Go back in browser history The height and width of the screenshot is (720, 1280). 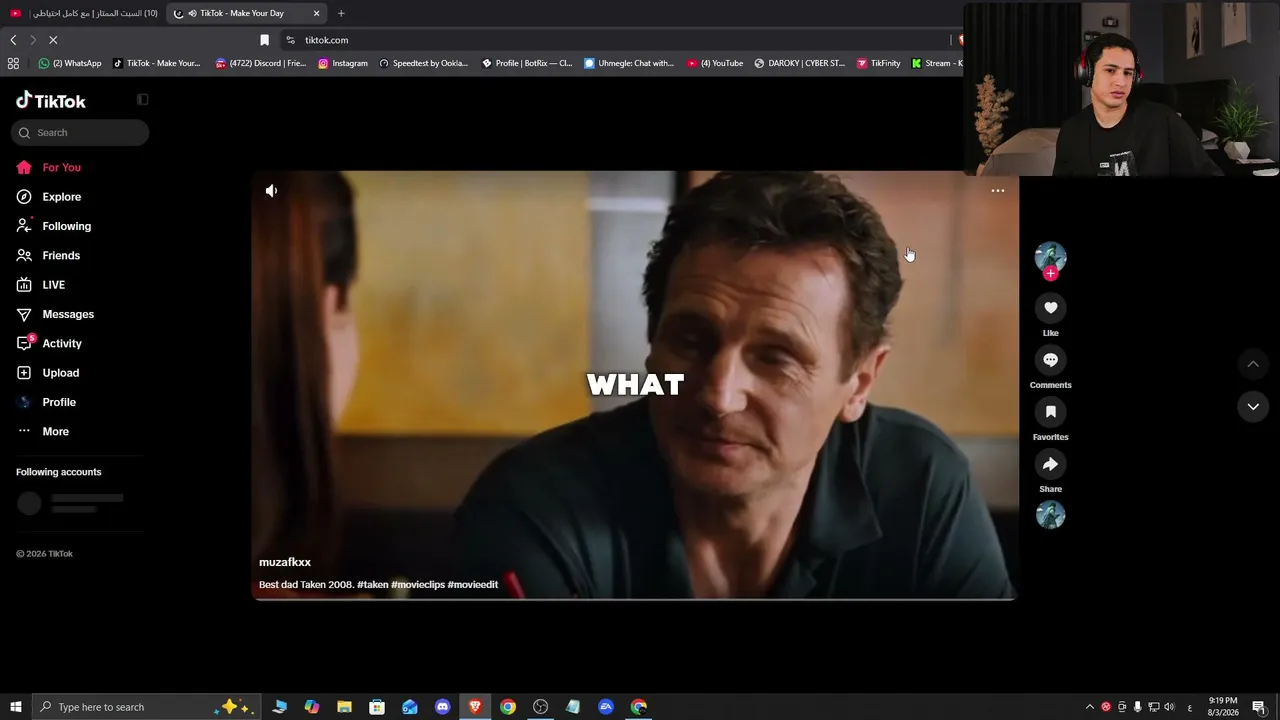pyautogui.click(x=13, y=40)
